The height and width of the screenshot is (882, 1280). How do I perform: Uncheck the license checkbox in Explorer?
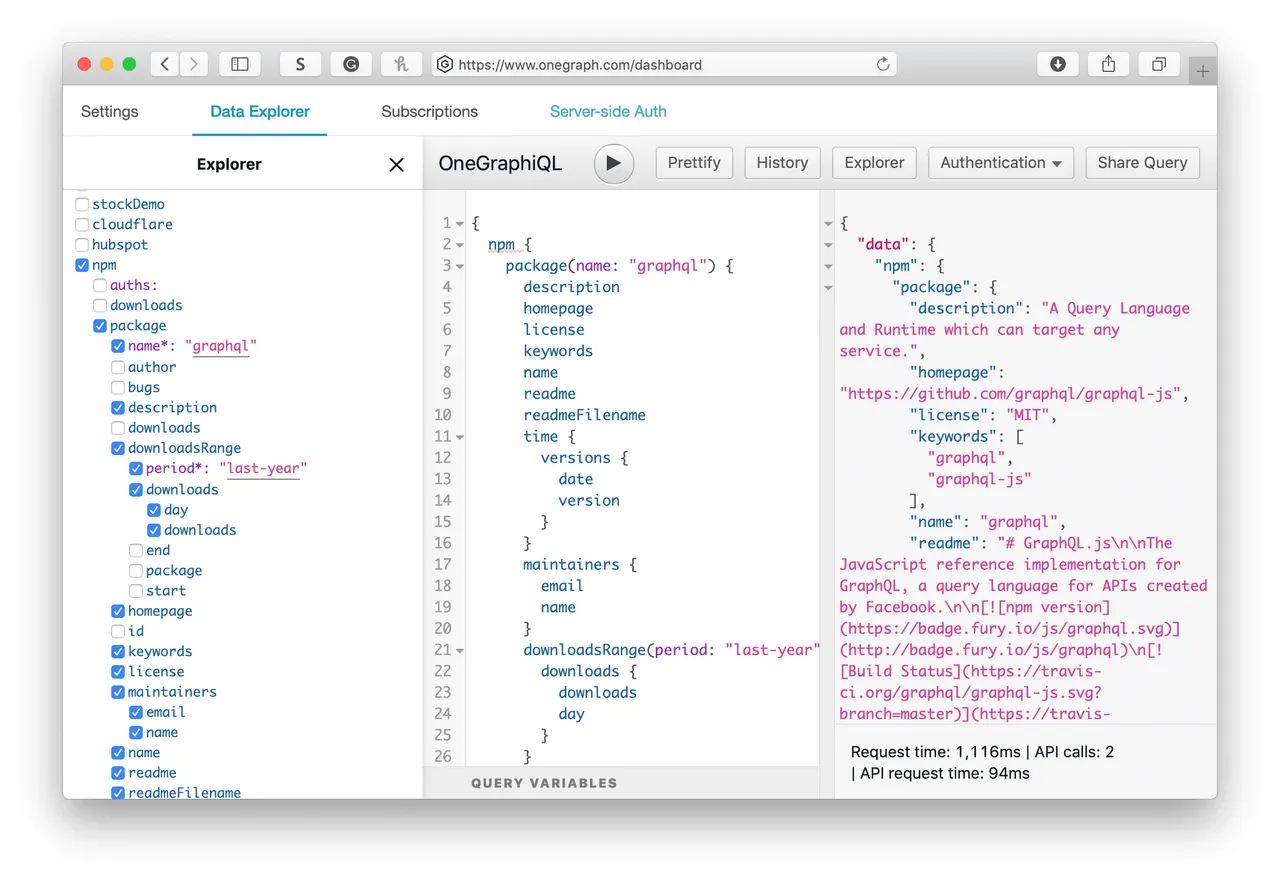click(118, 672)
